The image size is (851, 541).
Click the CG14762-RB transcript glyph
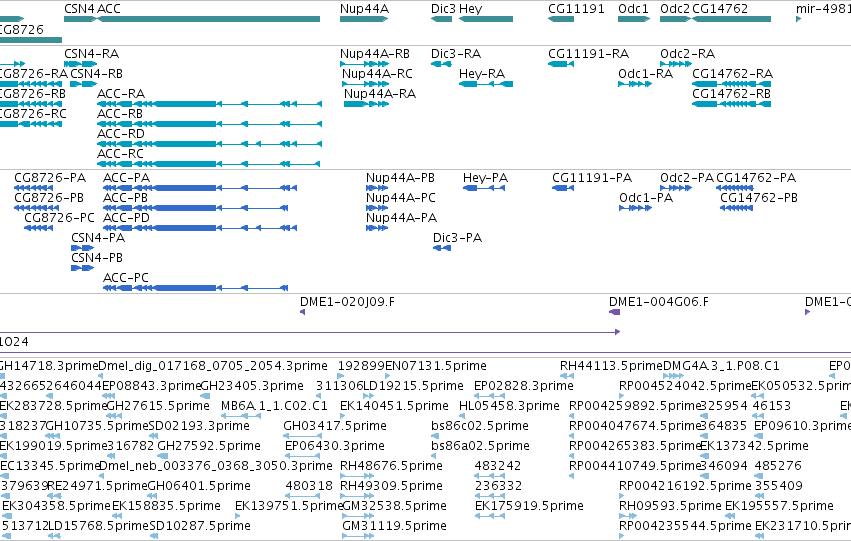tap(732, 104)
